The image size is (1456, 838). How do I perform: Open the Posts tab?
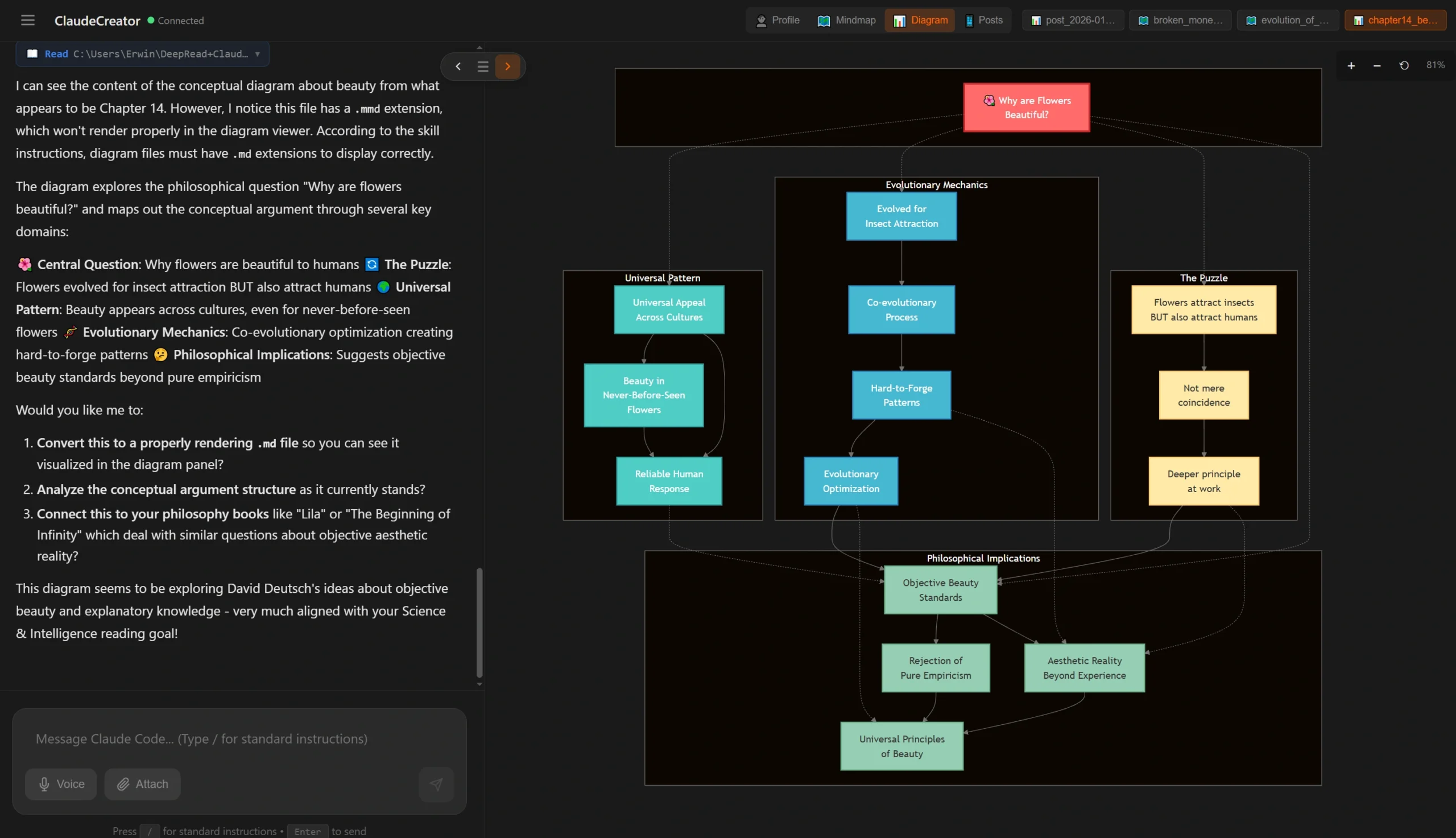tap(984, 20)
